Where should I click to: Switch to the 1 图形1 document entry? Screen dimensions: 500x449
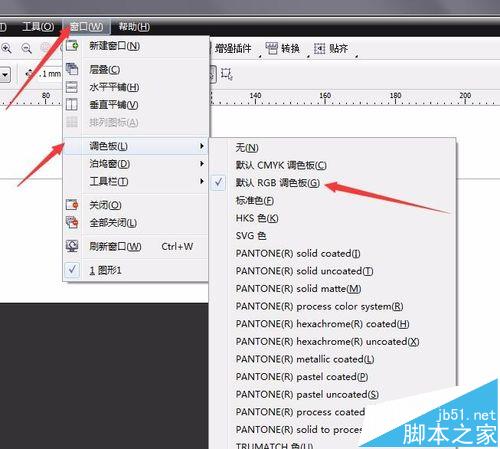click(x=105, y=270)
